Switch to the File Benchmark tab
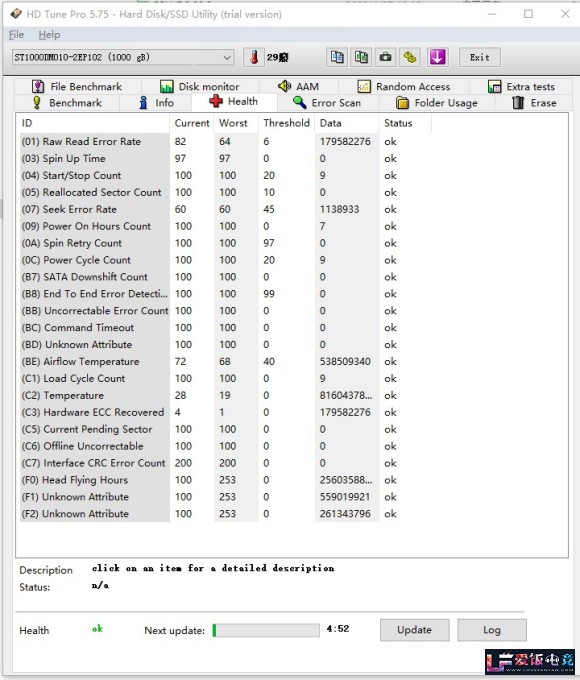 point(77,86)
